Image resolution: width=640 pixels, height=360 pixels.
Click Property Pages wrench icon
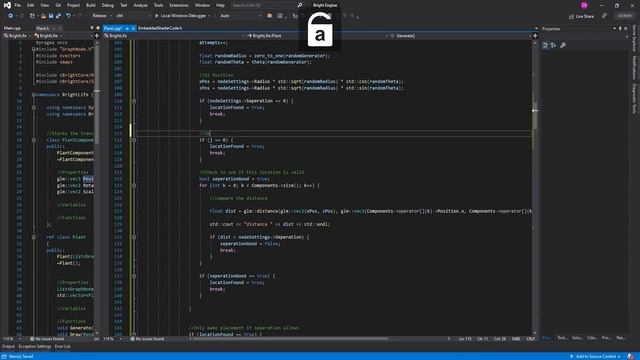point(563,45)
